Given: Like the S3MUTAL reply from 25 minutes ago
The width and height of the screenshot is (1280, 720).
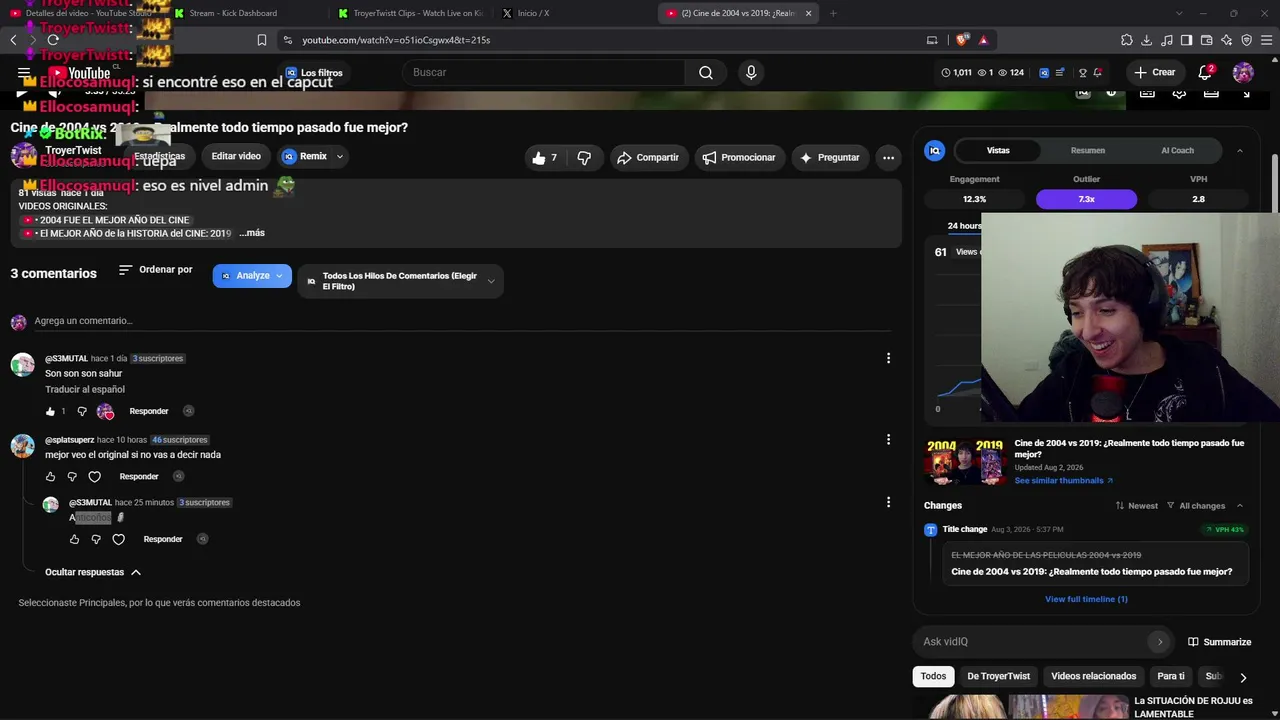Looking at the screenshot, I should 74,539.
